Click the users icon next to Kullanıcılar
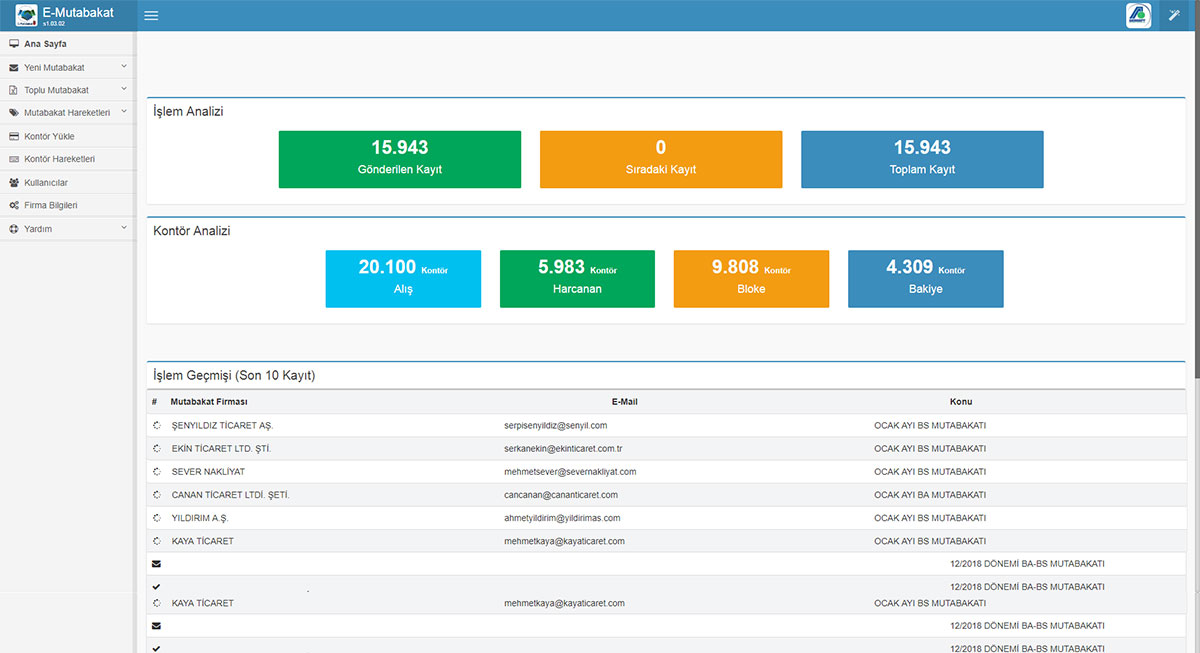 (x=14, y=183)
